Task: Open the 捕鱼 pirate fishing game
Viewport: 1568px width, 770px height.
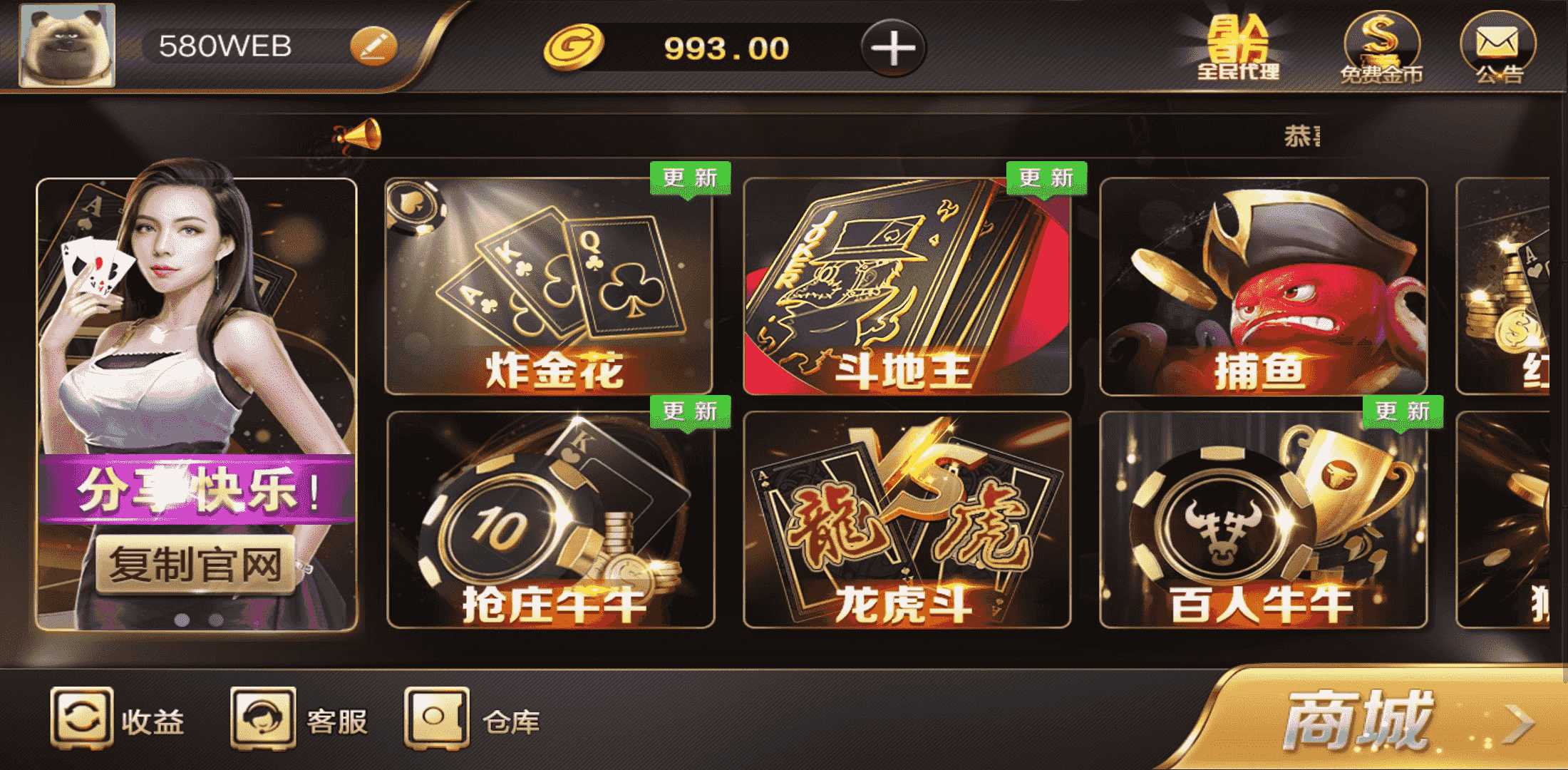Action: 1263,286
